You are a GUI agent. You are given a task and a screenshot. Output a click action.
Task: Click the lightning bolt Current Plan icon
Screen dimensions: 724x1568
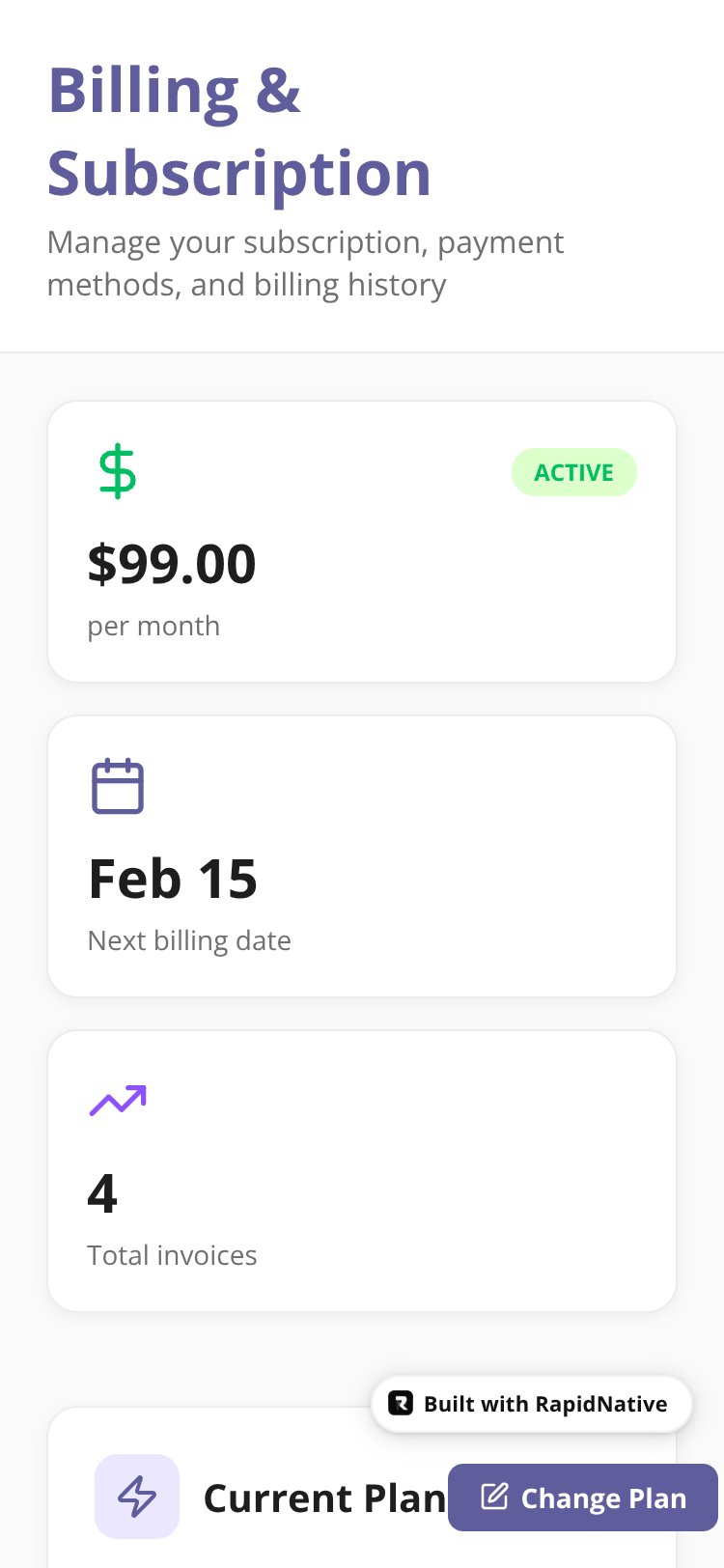coord(137,1496)
